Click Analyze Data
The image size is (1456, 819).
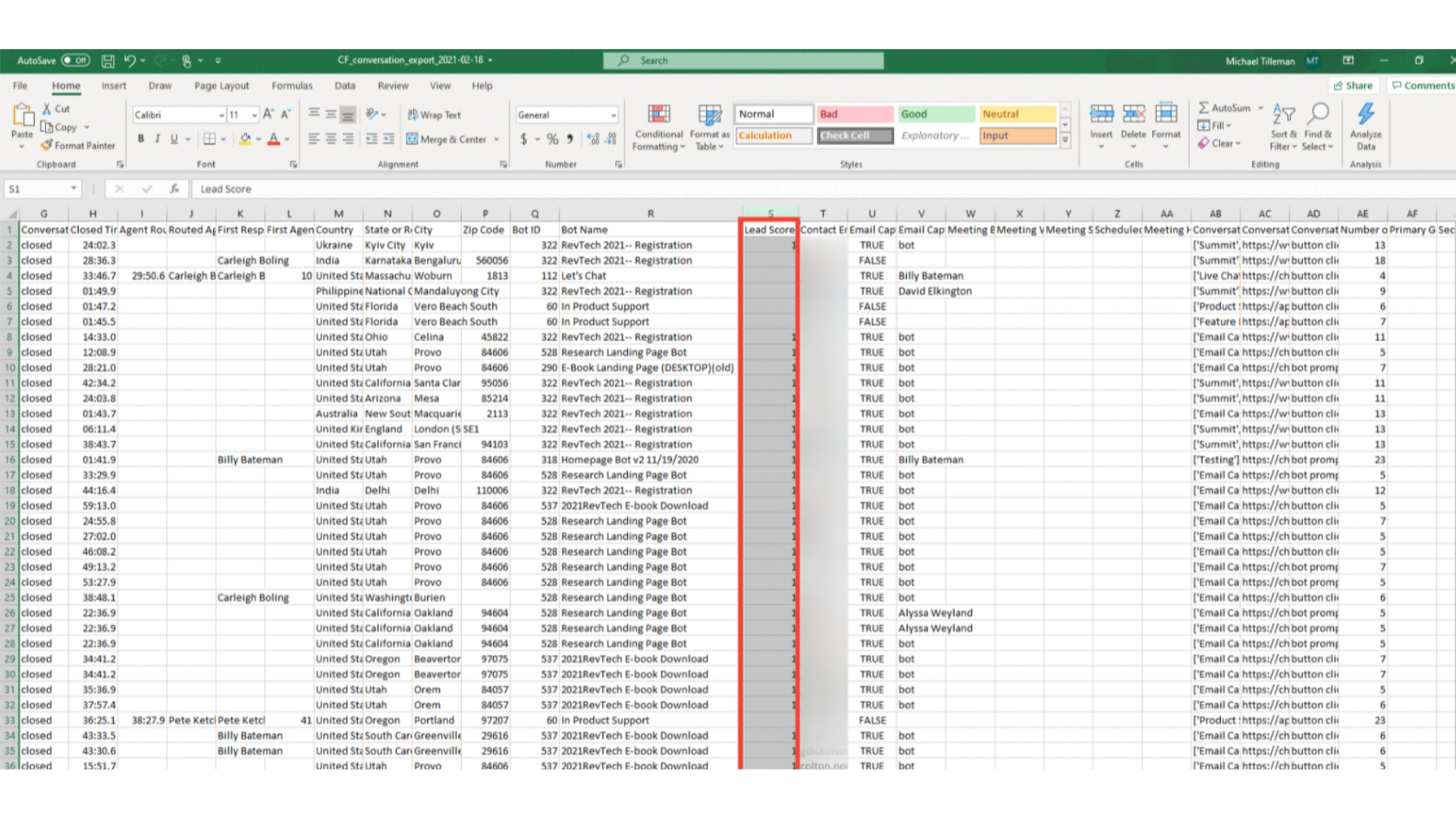(x=1365, y=127)
